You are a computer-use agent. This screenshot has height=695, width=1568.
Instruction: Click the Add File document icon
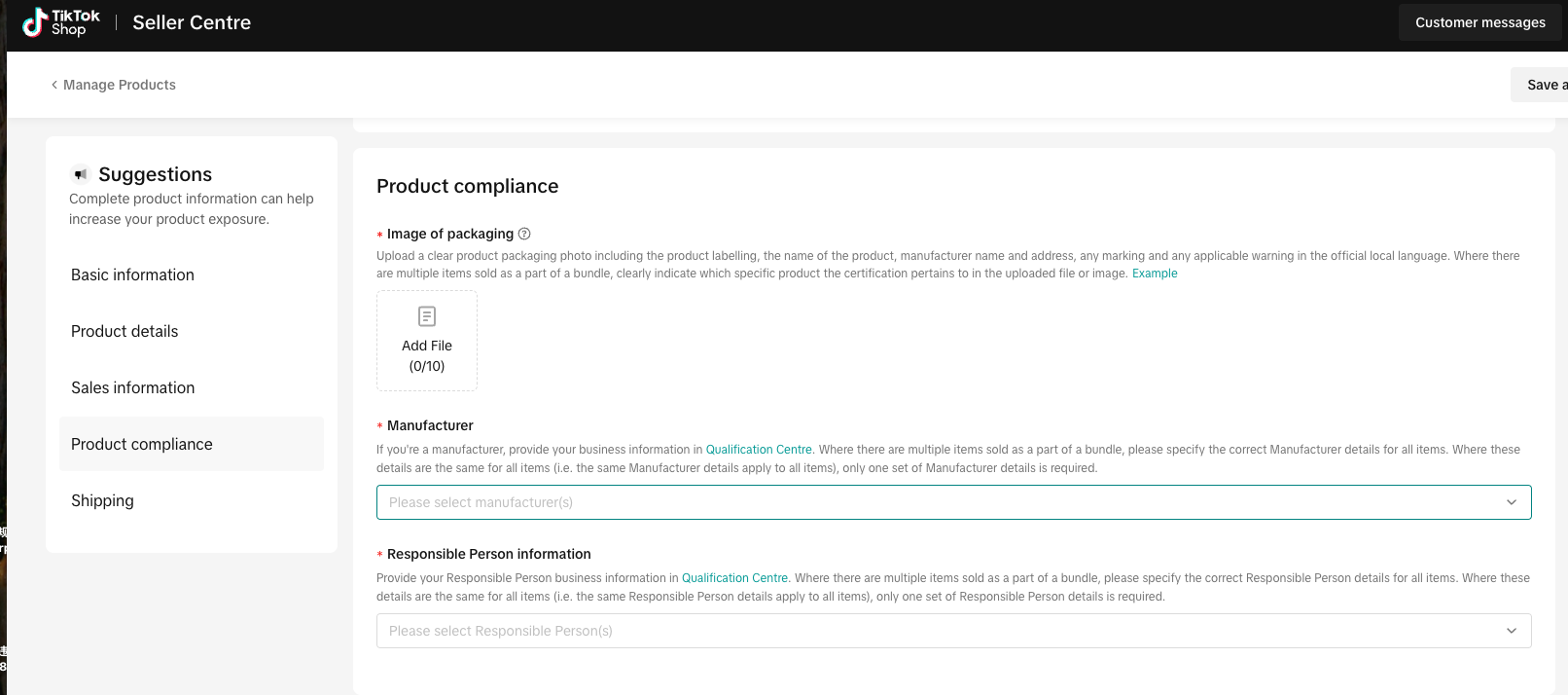427,316
